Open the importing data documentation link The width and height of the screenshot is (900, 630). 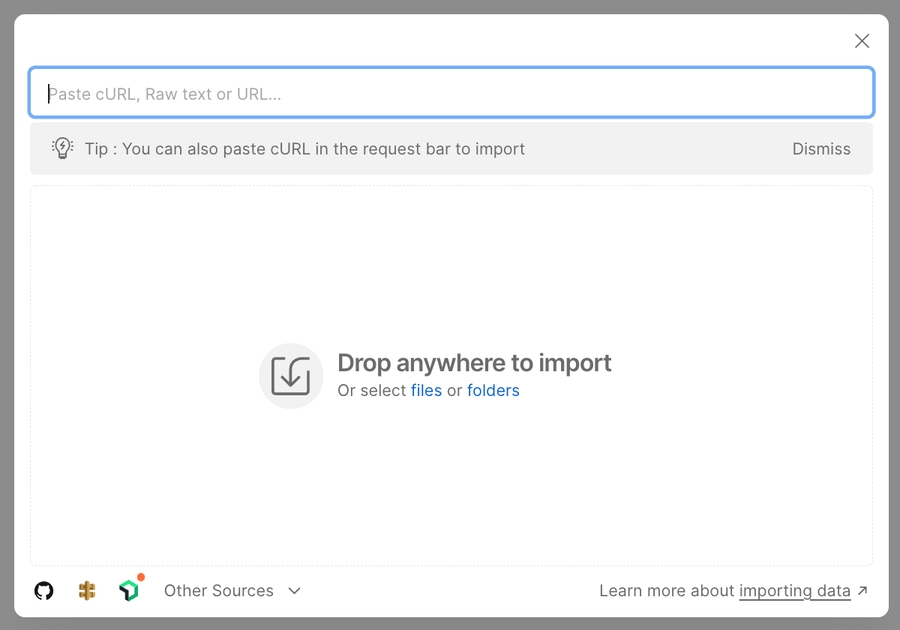pyautogui.click(x=794, y=591)
